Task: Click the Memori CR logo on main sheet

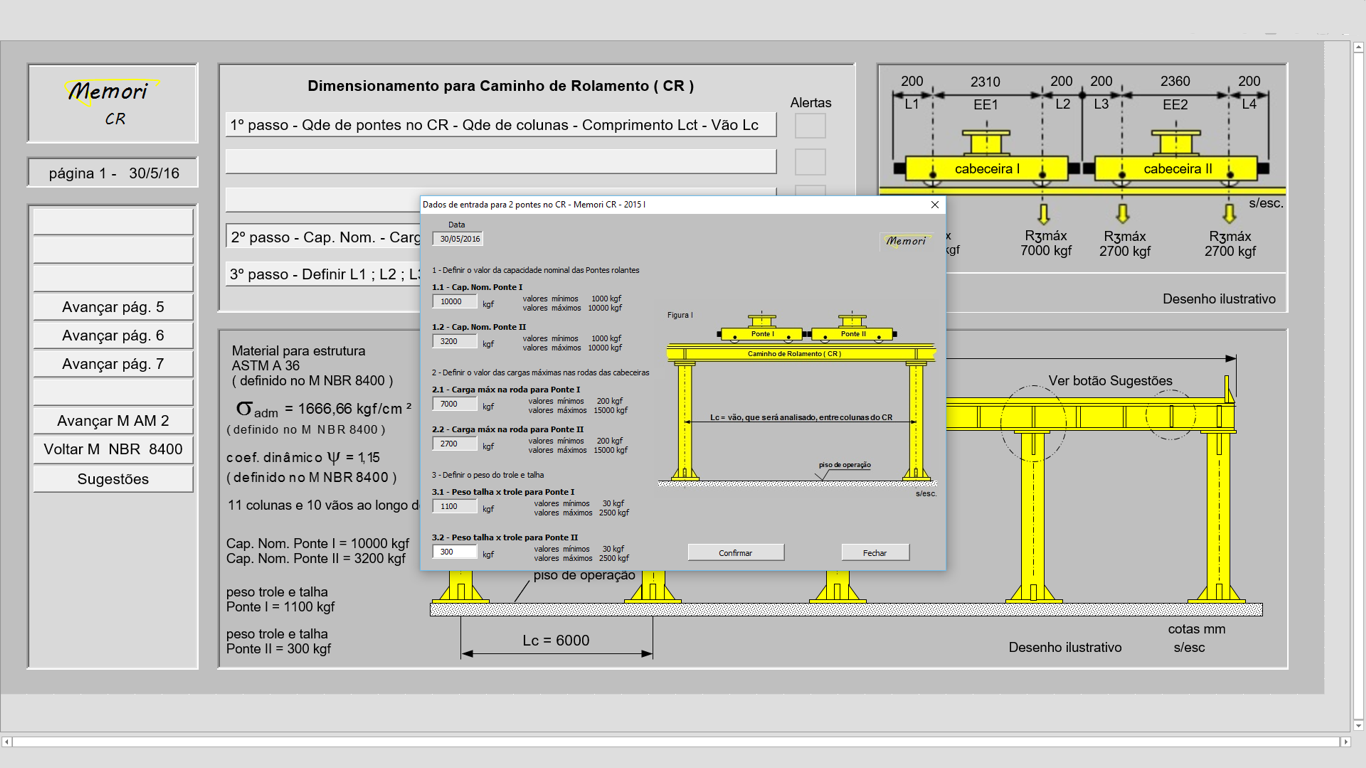Action: click(x=113, y=103)
